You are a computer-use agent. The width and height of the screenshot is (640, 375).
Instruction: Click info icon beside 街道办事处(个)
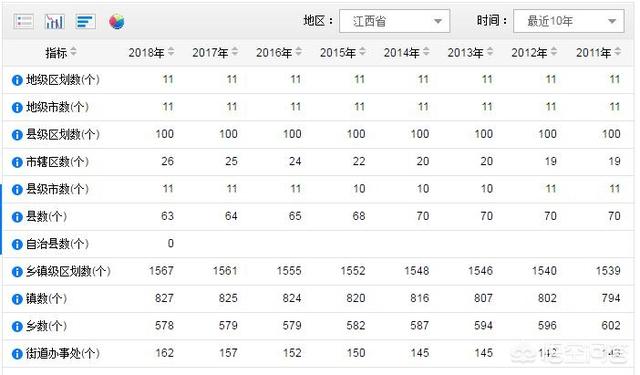(17, 354)
